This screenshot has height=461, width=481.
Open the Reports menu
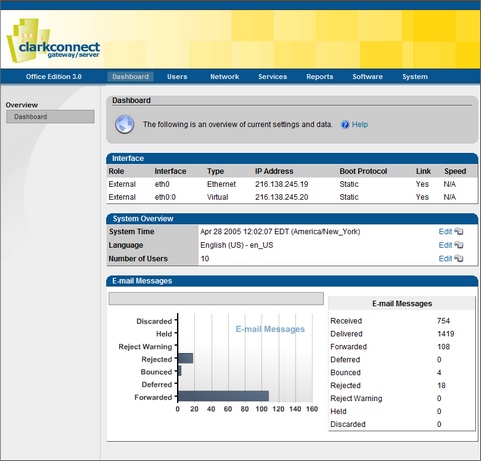tap(320, 77)
